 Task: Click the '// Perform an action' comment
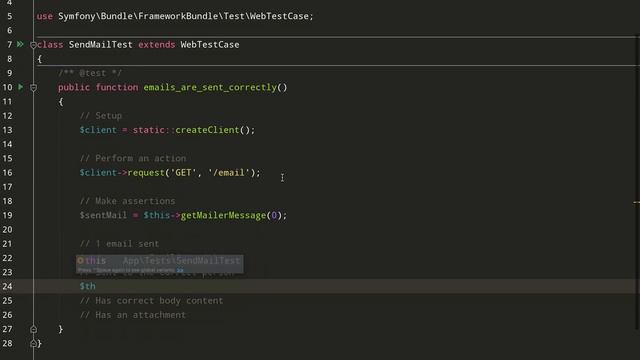click(133, 158)
